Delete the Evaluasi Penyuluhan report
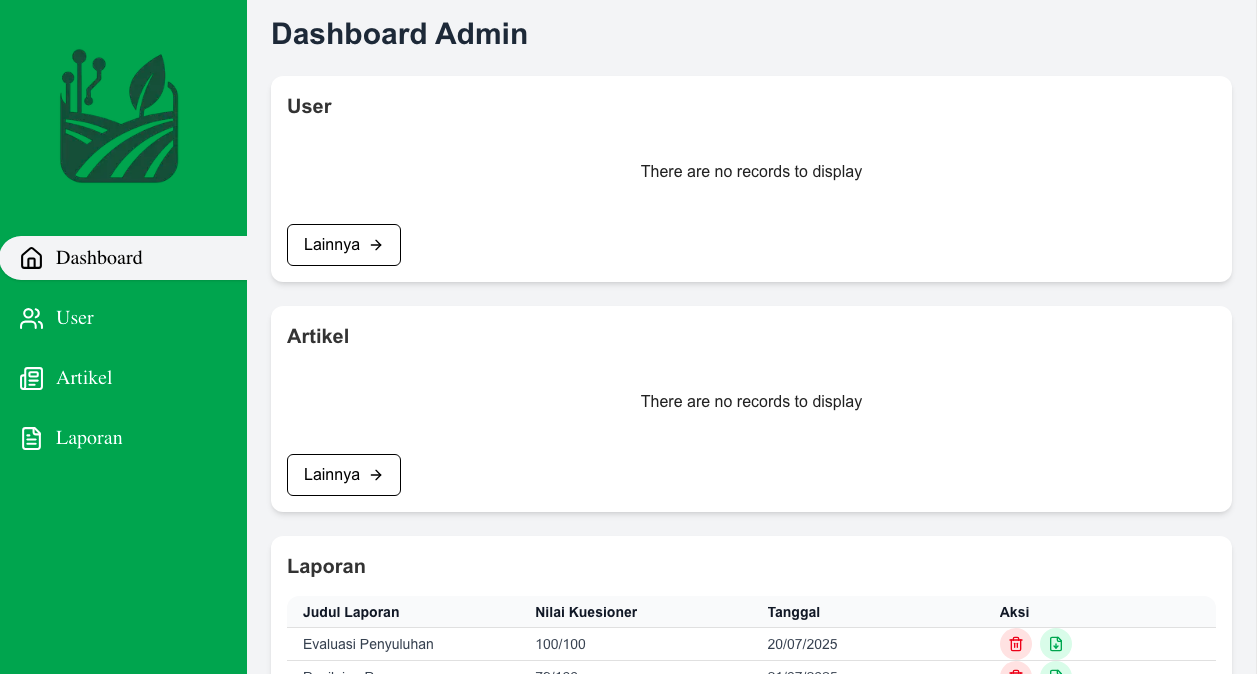 1015,644
